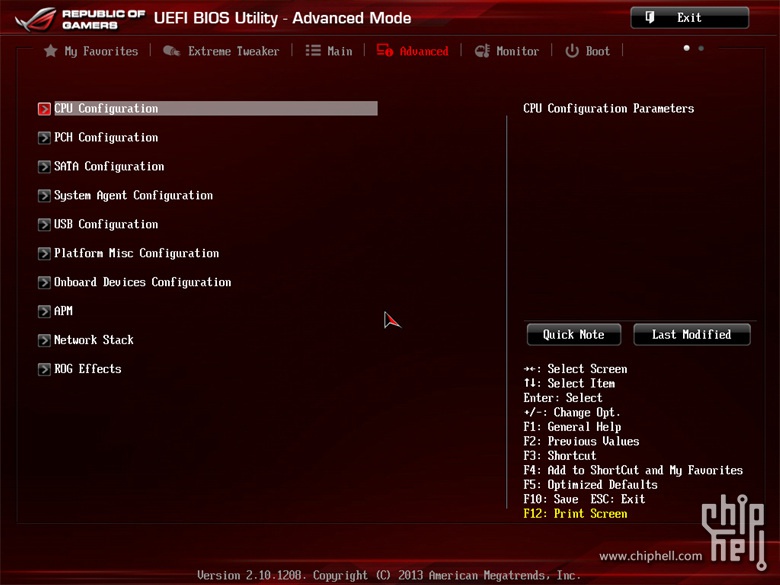Image resolution: width=780 pixels, height=585 pixels.
Task: Click the Extreme Tweaker tab icon
Action: click(171, 51)
